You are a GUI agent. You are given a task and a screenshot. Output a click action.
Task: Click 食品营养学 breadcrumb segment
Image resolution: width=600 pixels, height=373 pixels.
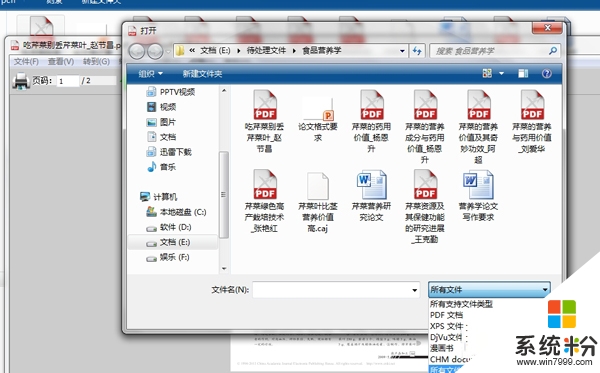click(322, 50)
